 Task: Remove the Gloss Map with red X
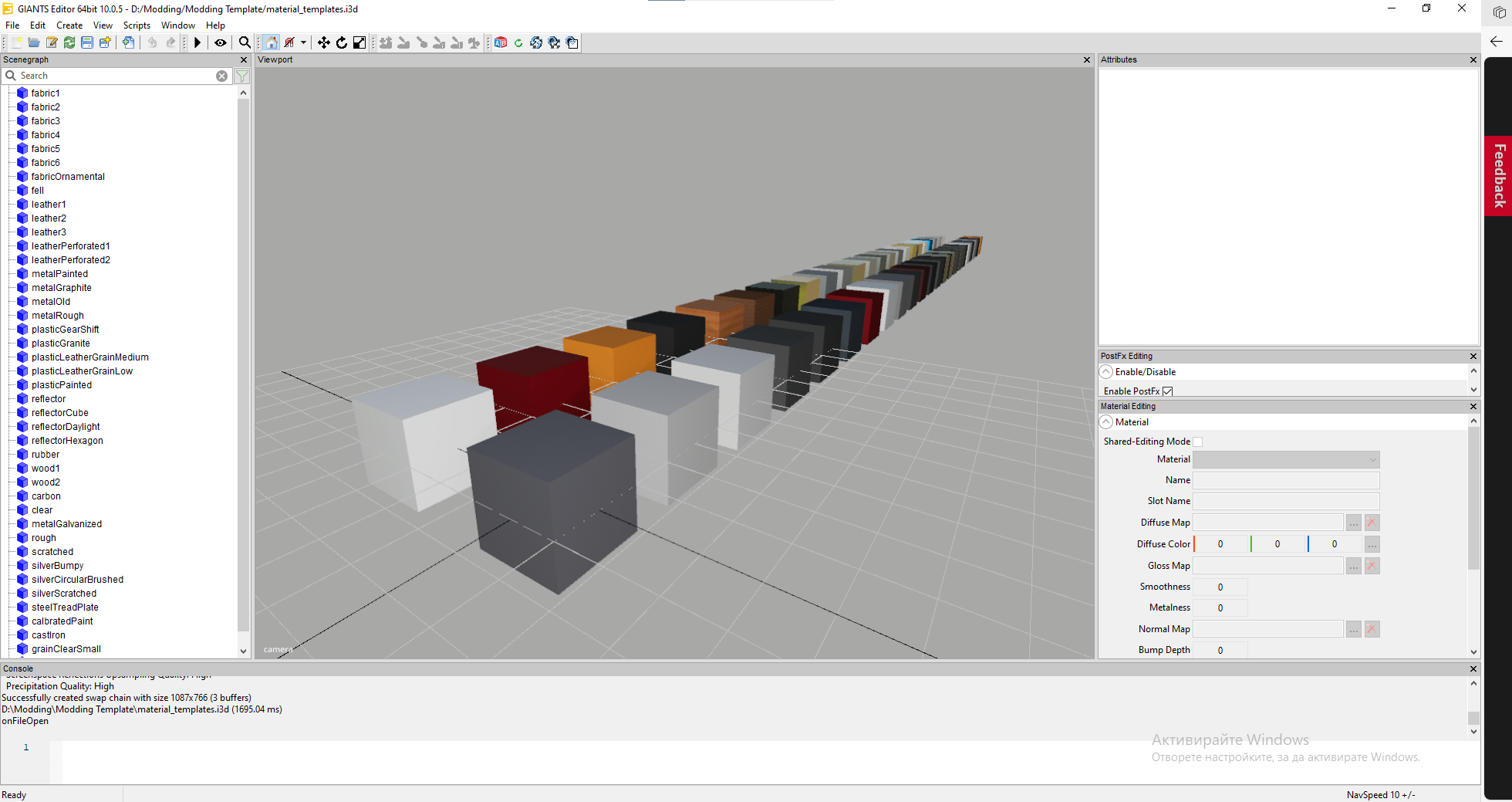(x=1372, y=566)
